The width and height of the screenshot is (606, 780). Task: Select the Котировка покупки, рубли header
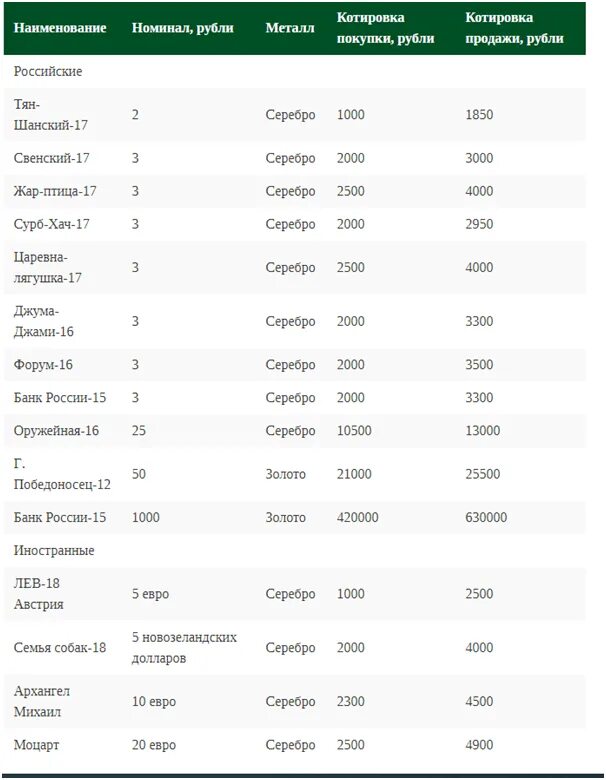[x=386, y=28]
